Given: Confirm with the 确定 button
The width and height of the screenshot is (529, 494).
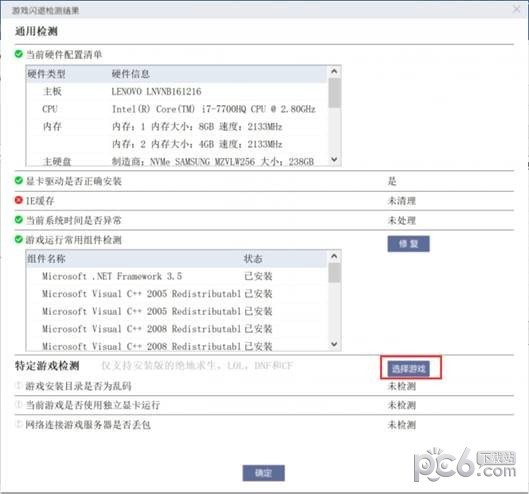Looking at the screenshot, I should (x=263, y=473).
